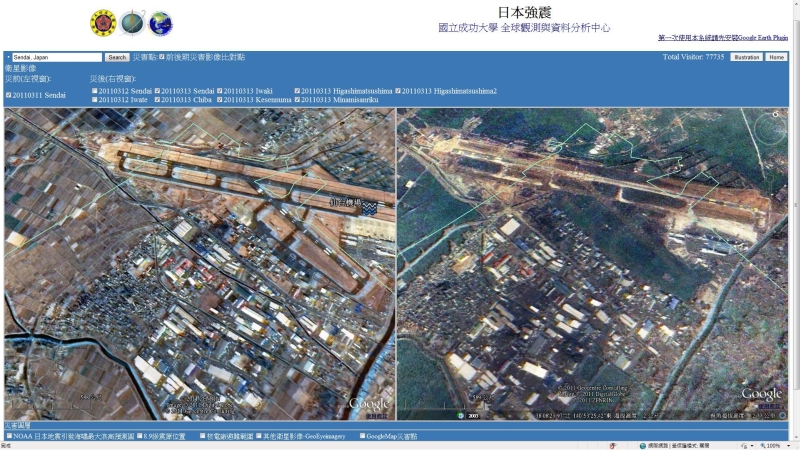Focus the Sendai, Japan search field
800x450 pixels.
(57, 57)
